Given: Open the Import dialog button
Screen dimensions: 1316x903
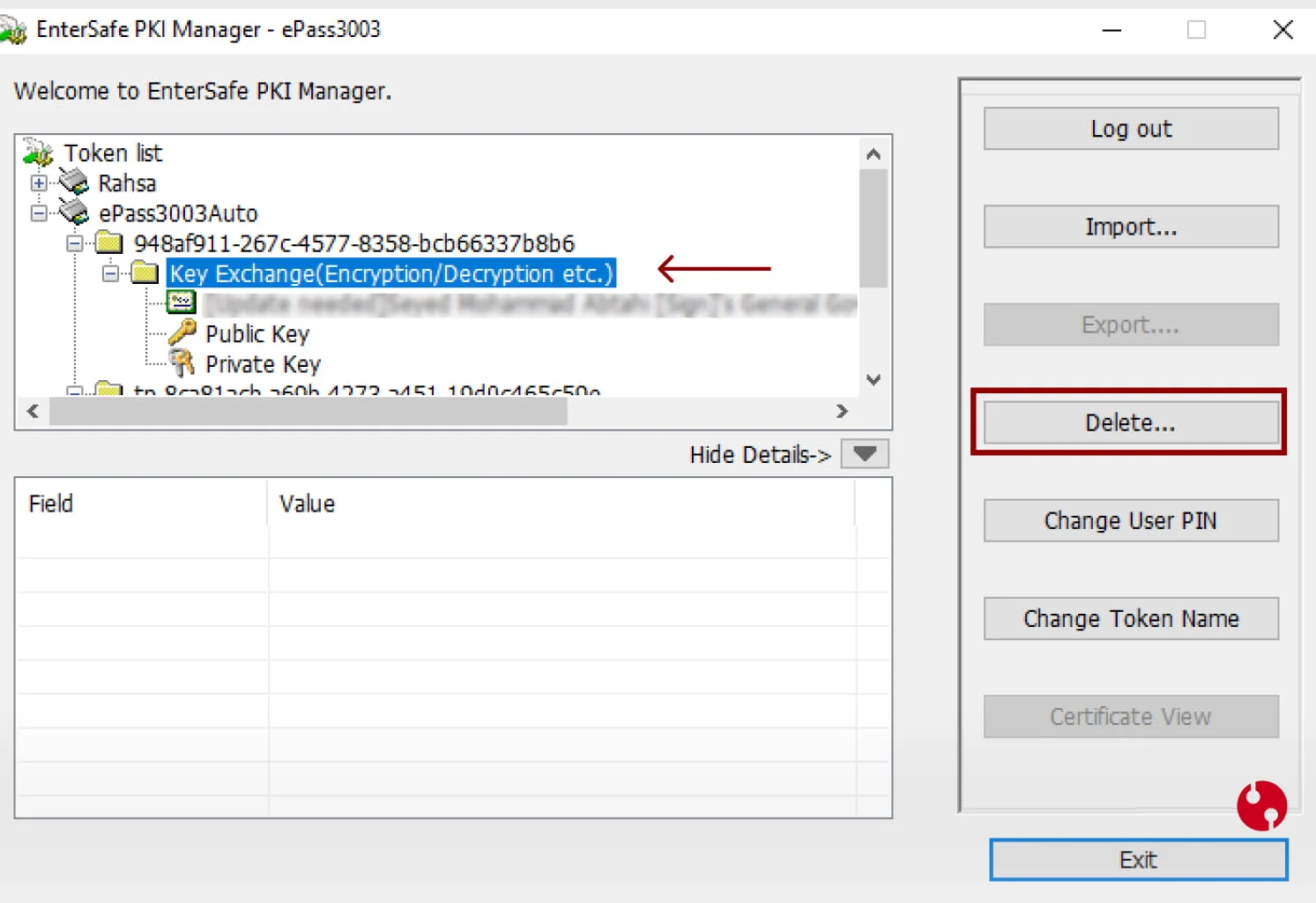Looking at the screenshot, I should coord(1131,227).
